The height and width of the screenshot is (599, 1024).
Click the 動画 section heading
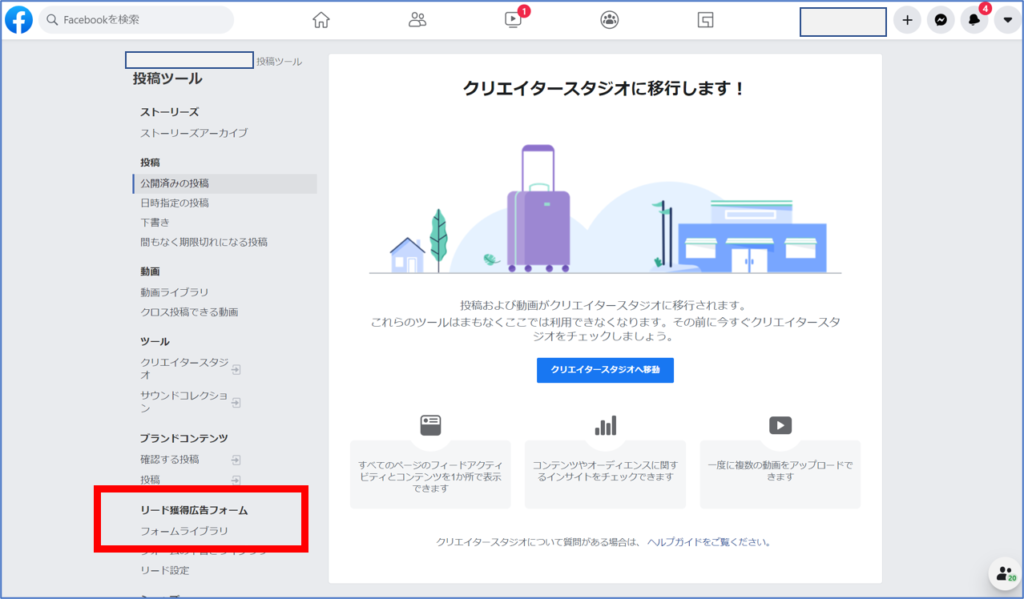pos(150,271)
